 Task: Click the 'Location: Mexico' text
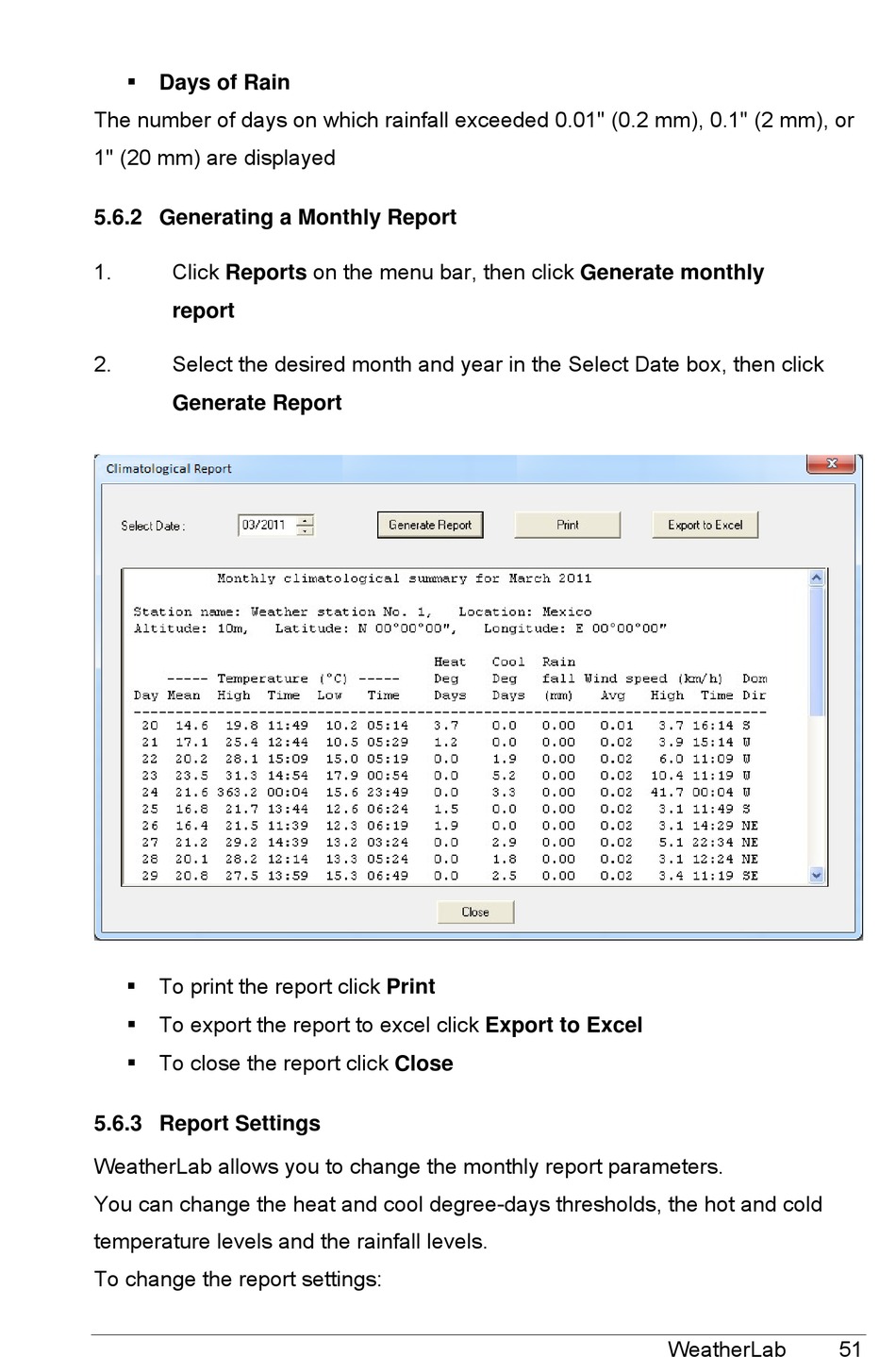(x=525, y=611)
